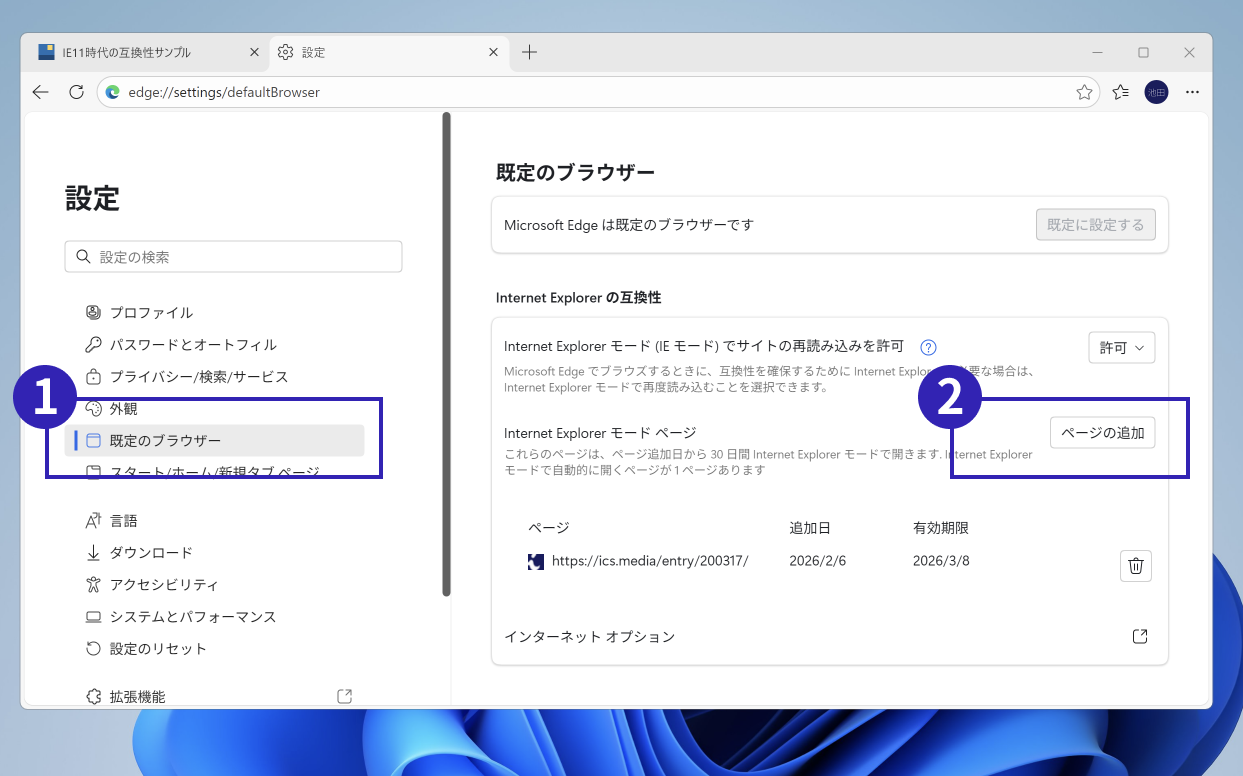Close the IE11時代の互換性サンプル tab
The image size is (1243, 776).
tap(254, 52)
